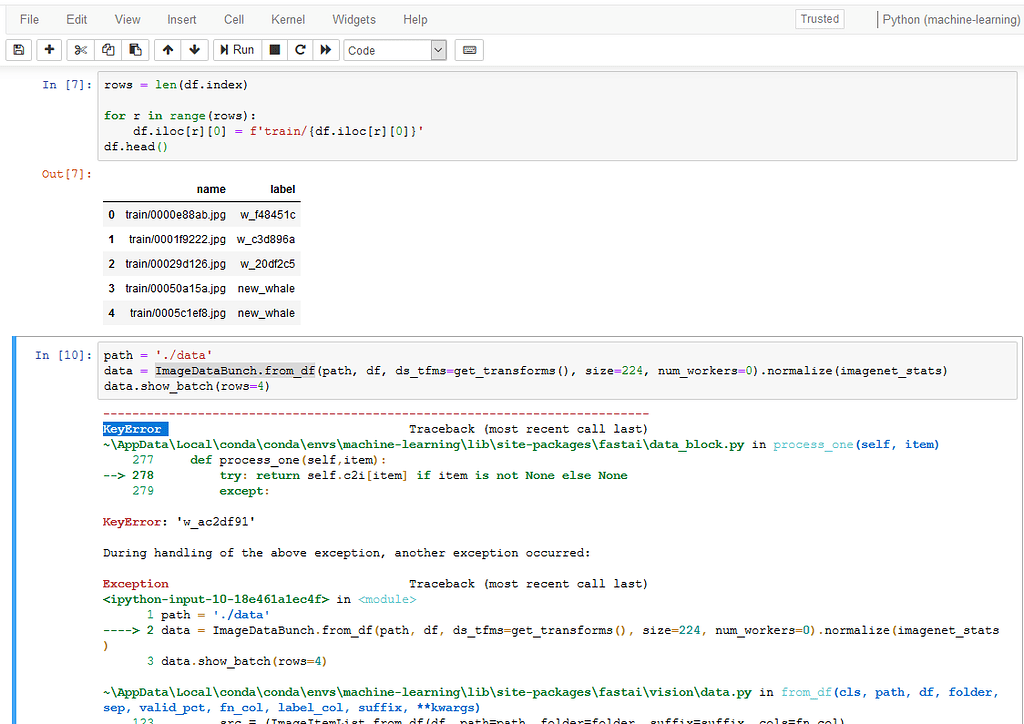The width and height of the screenshot is (1024, 724).
Task: Move the selected cell up
Action: pyautogui.click(x=167, y=50)
